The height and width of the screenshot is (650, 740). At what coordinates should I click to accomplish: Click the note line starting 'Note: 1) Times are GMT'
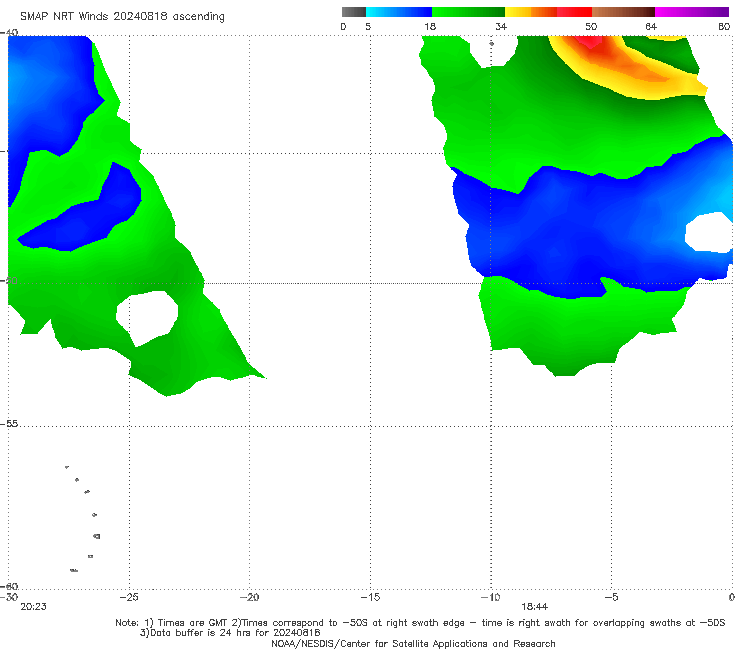coord(420,623)
